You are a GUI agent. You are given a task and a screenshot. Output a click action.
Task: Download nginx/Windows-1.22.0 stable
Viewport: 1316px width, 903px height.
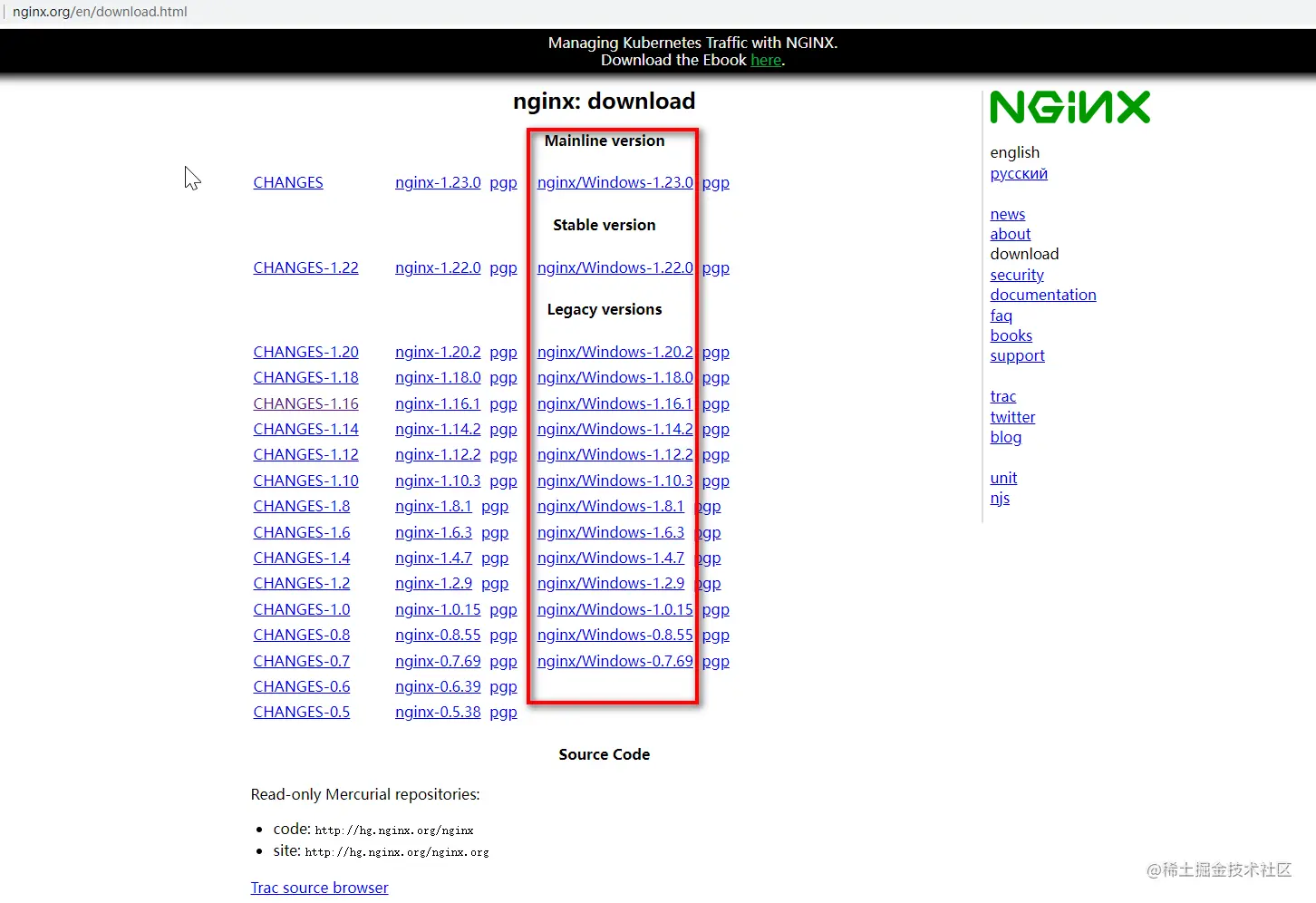(x=615, y=267)
